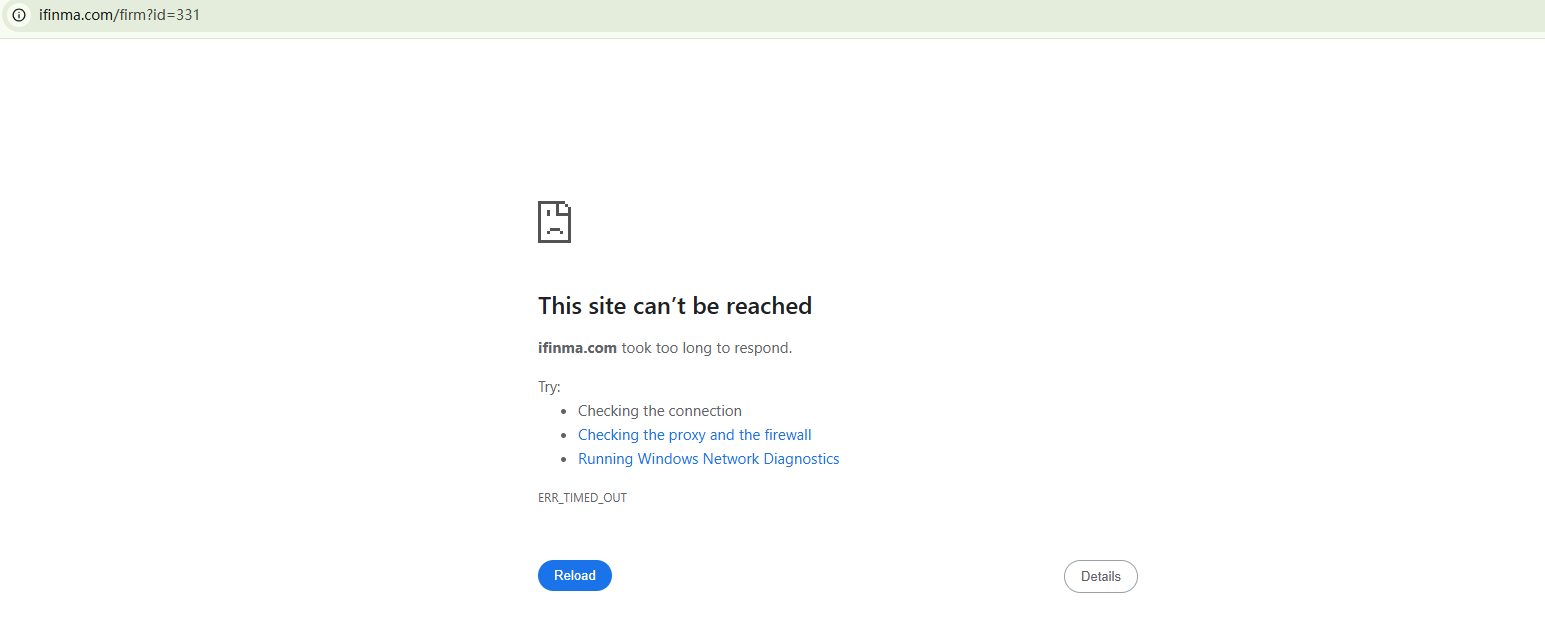
Task: Open Checking the proxy and the firewall link
Action: point(695,435)
